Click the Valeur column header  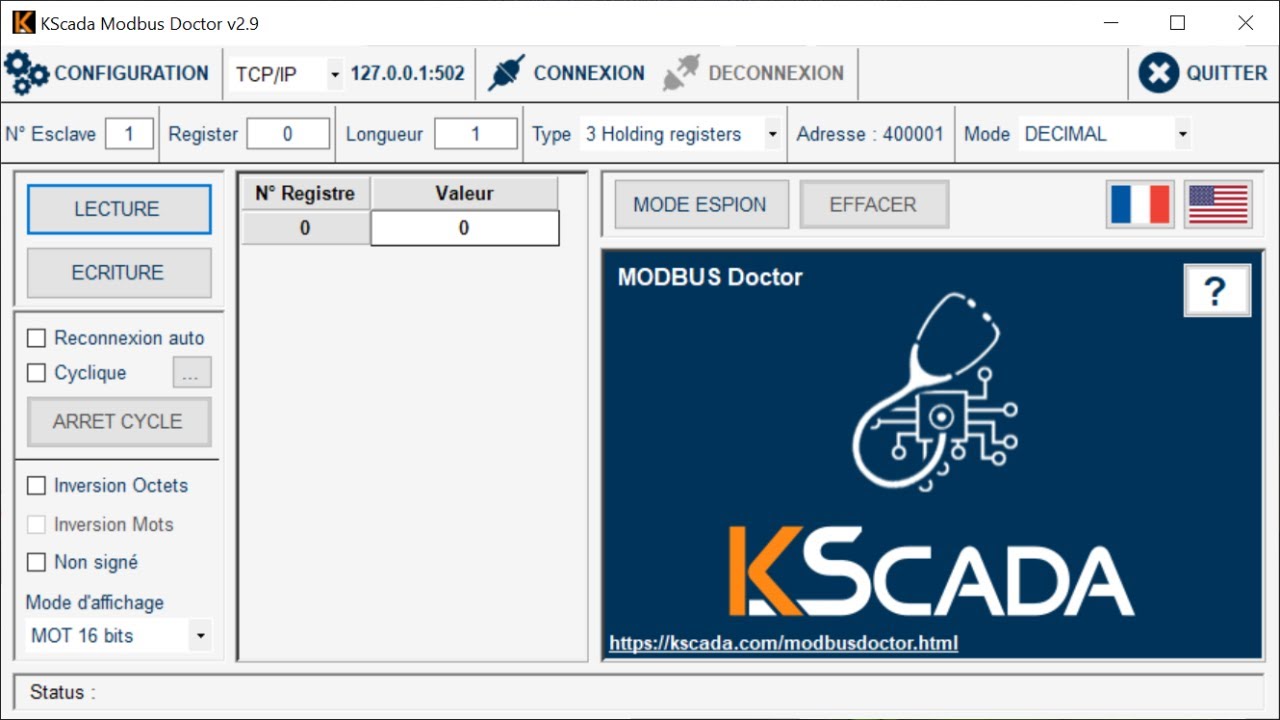(x=465, y=193)
